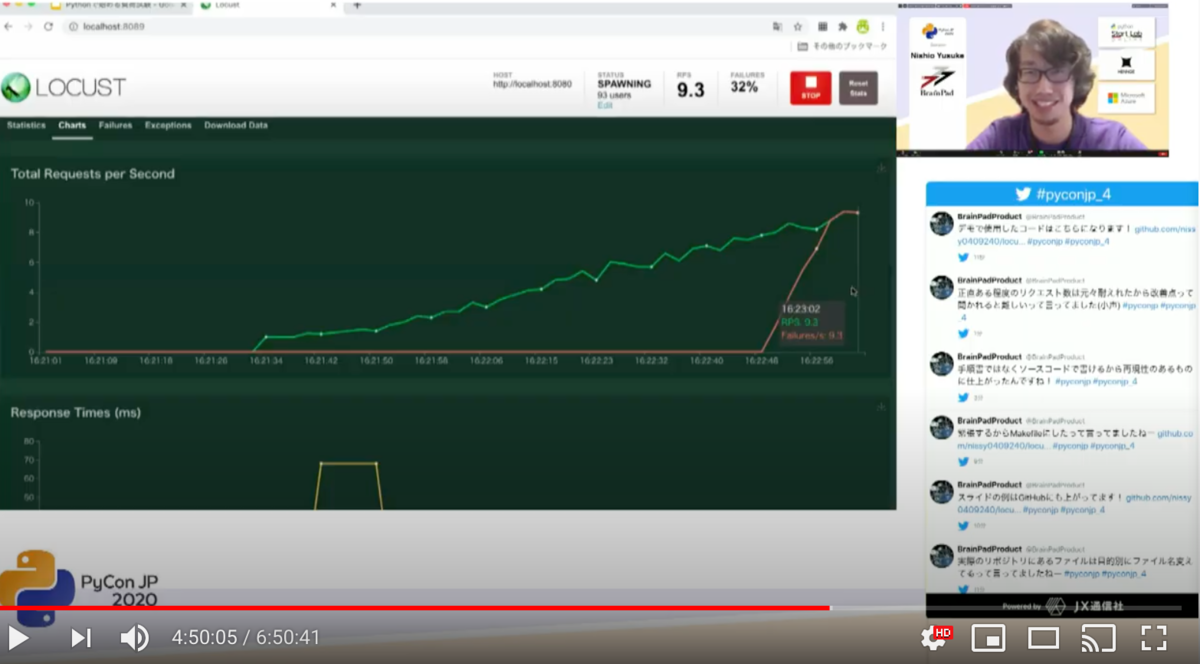
Task: Activate the miniplayer icon
Action: pyautogui.click(x=989, y=637)
